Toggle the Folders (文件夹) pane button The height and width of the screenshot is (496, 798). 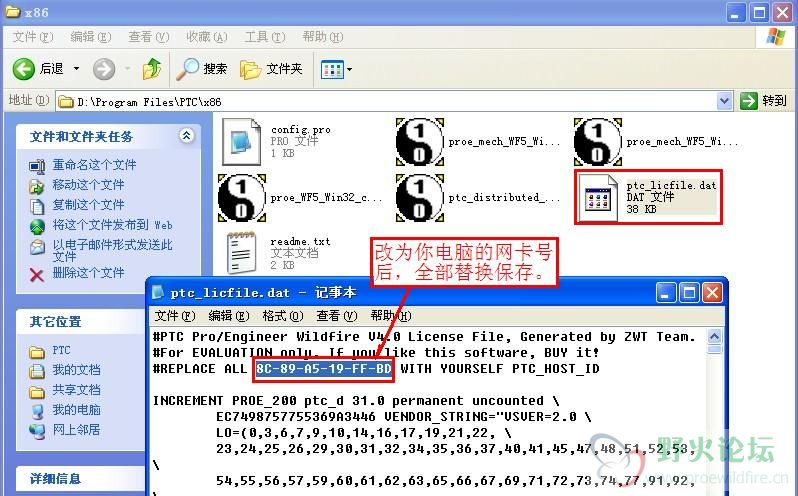tap(271, 69)
